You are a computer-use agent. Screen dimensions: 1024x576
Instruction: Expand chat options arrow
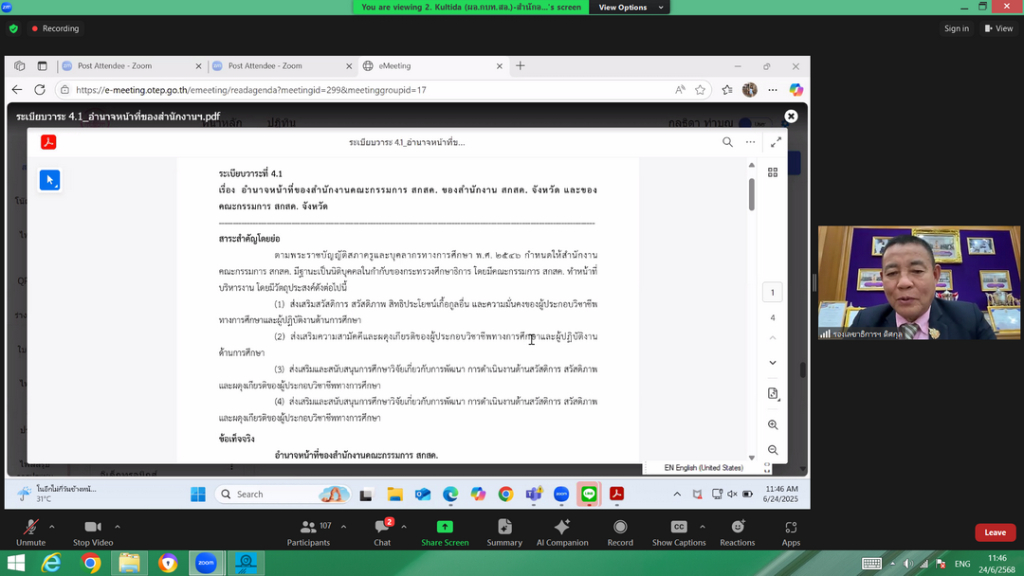click(x=404, y=526)
